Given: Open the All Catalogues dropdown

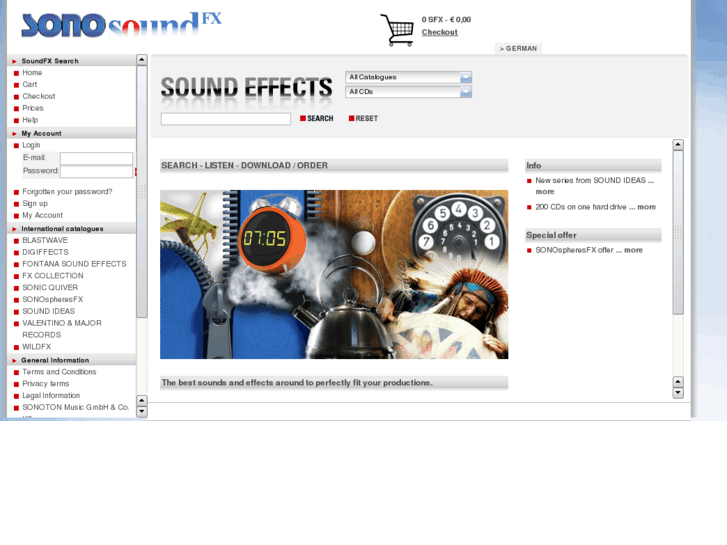Looking at the screenshot, I should (x=408, y=77).
